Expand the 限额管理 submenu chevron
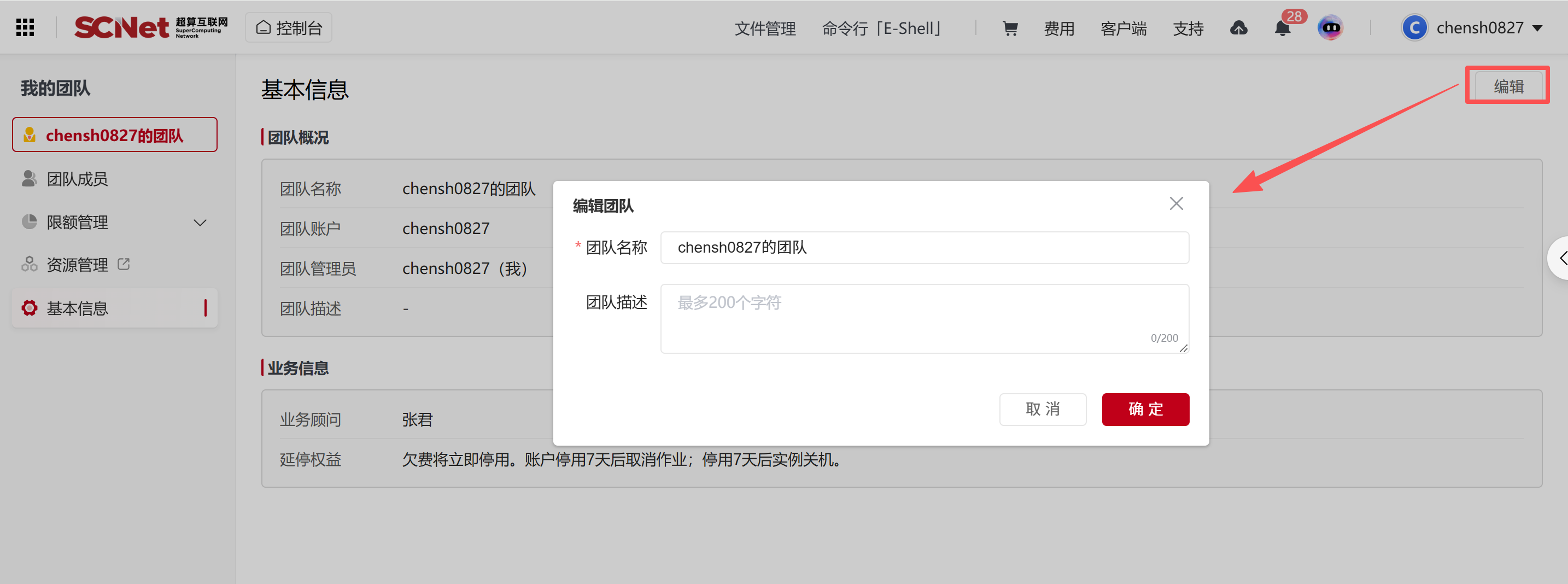This screenshot has width=1568, height=584. [x=200, y=222]
